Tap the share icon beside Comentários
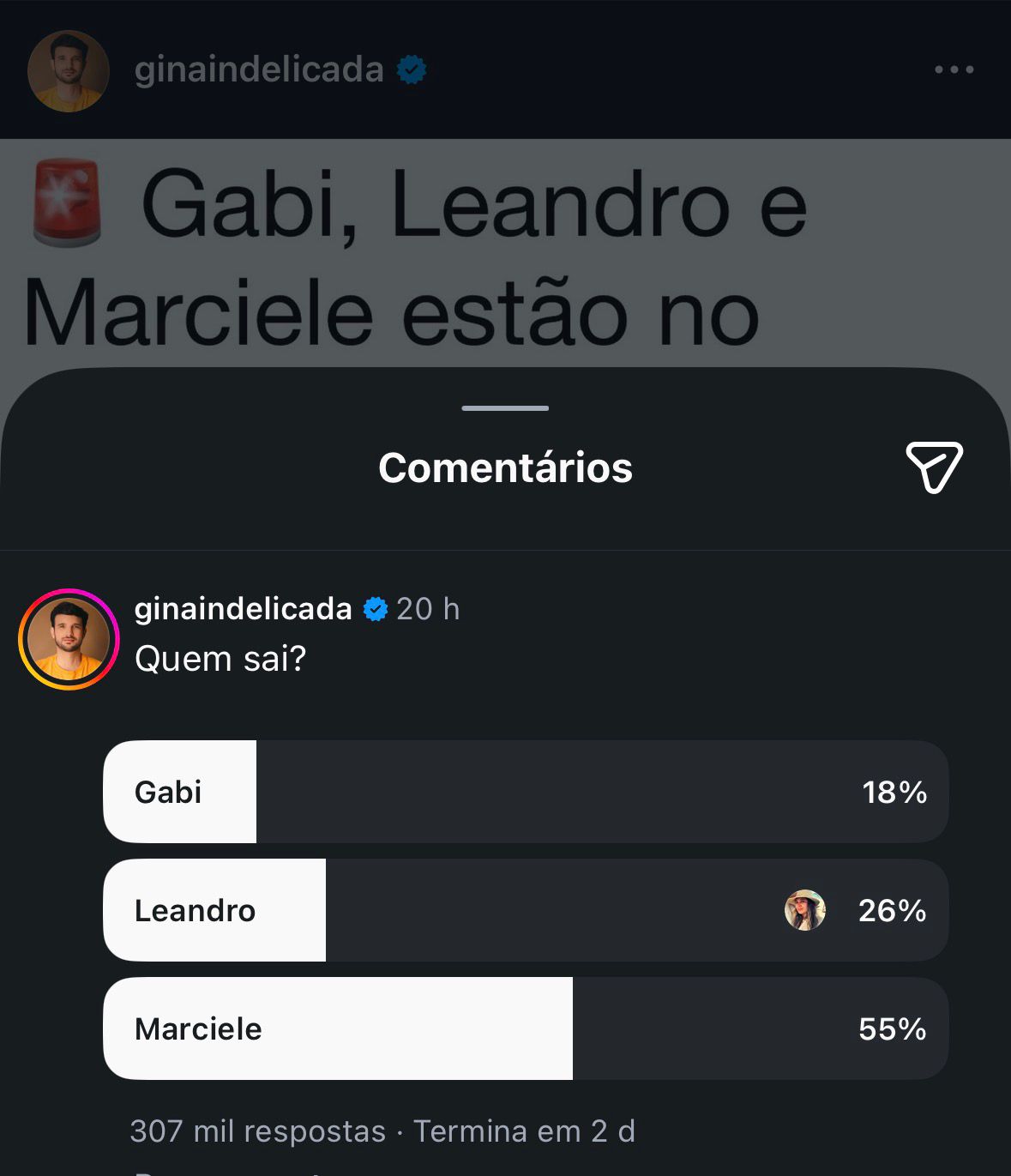This screenshot has height=1176, width=1011. pos(934,467)
